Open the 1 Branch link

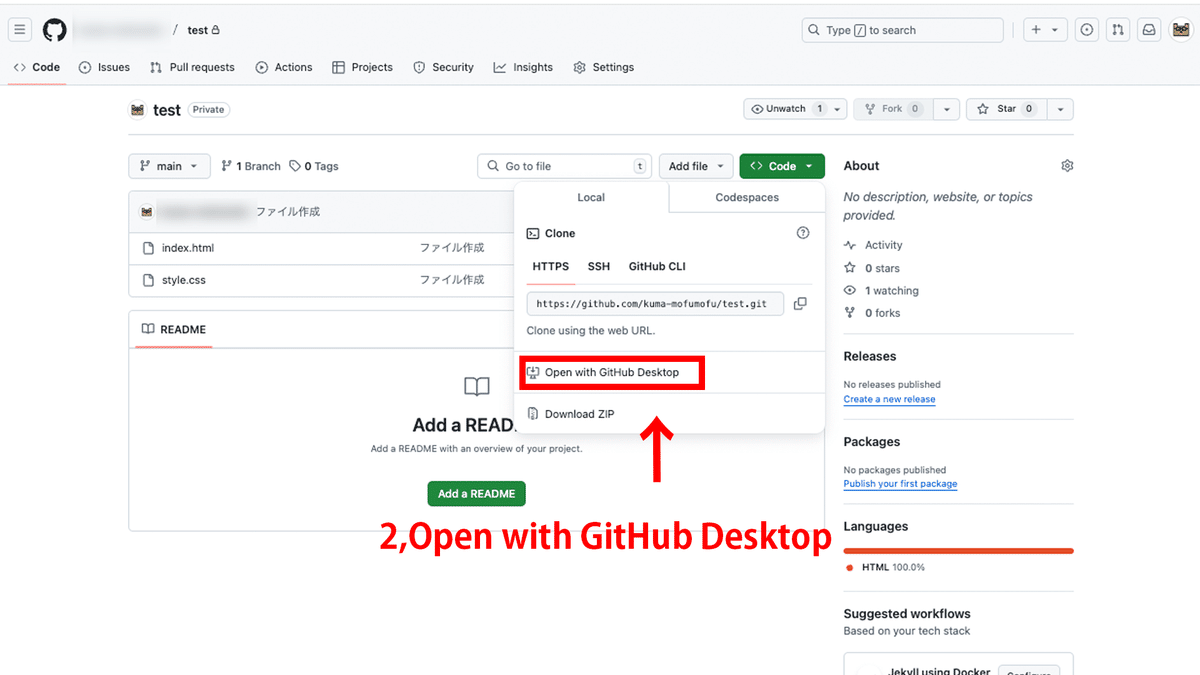[x=251, y=166]
